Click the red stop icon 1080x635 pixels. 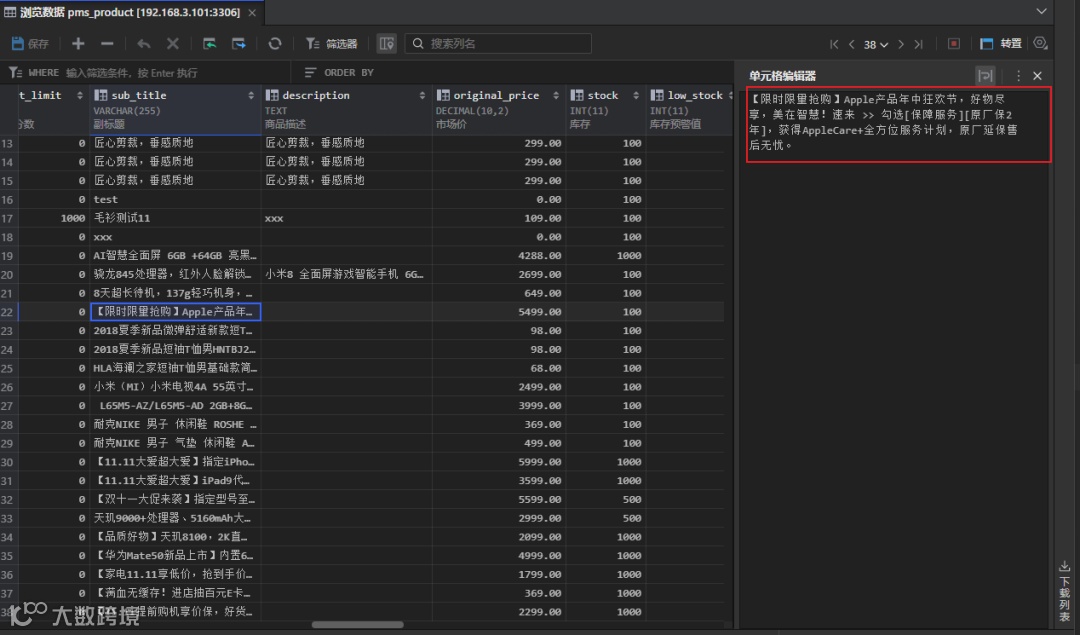pyautogui.click(x=954, y=43)
